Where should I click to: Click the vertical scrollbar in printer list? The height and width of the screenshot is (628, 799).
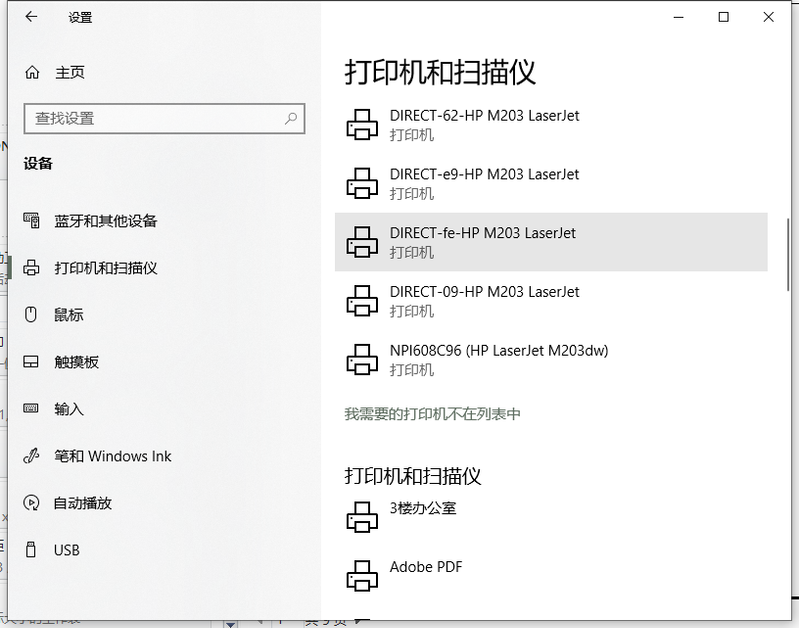pos(788,255)
